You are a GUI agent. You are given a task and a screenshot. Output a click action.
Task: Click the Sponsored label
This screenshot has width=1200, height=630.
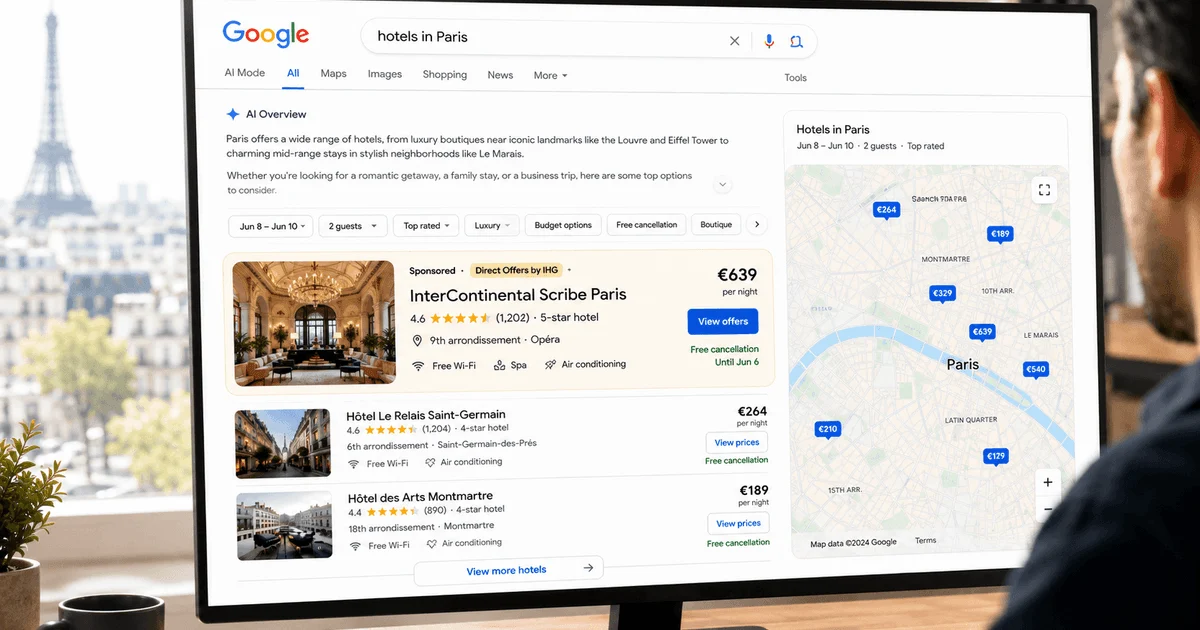[x=432, y=271]
